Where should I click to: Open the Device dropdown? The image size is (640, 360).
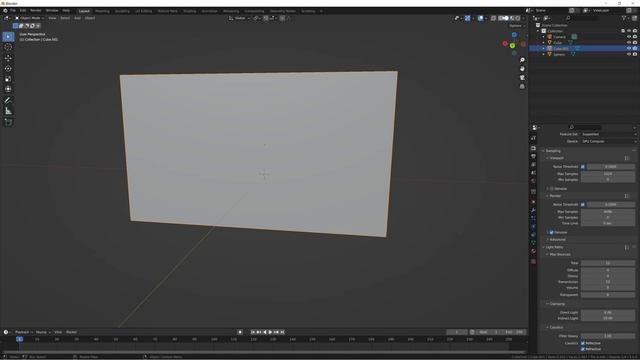coord(608,141)
